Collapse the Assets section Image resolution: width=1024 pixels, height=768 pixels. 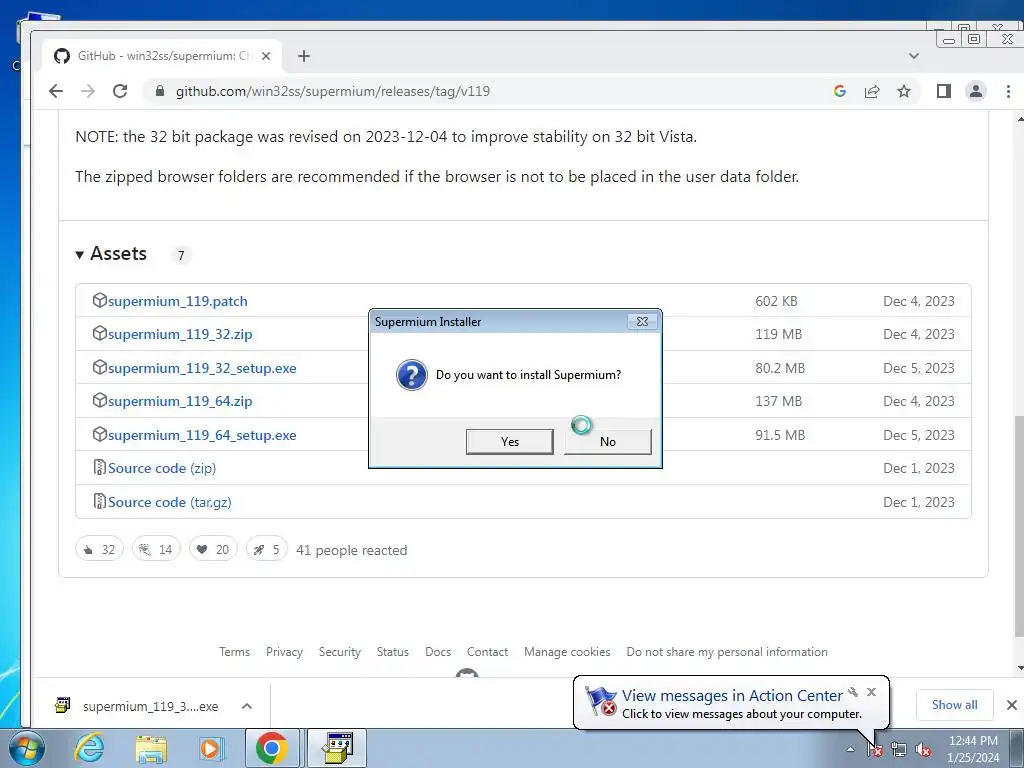(111, 253)
